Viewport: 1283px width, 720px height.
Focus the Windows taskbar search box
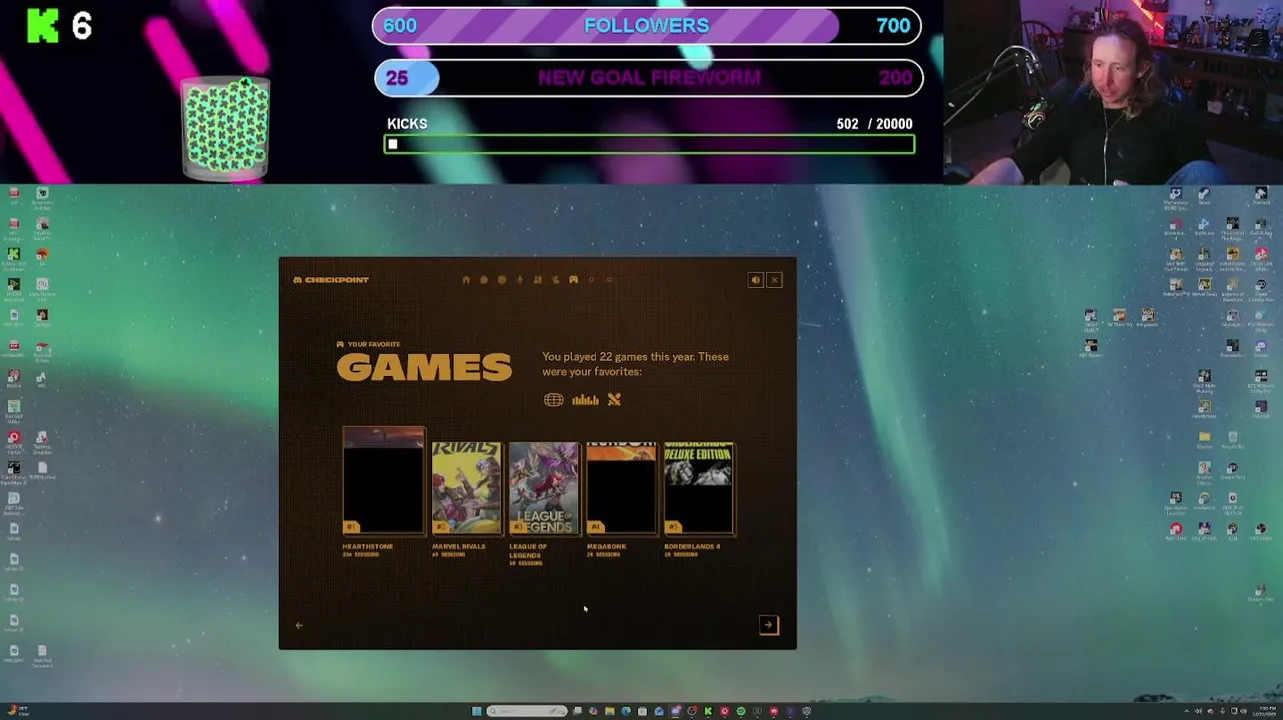coord(527,711)
